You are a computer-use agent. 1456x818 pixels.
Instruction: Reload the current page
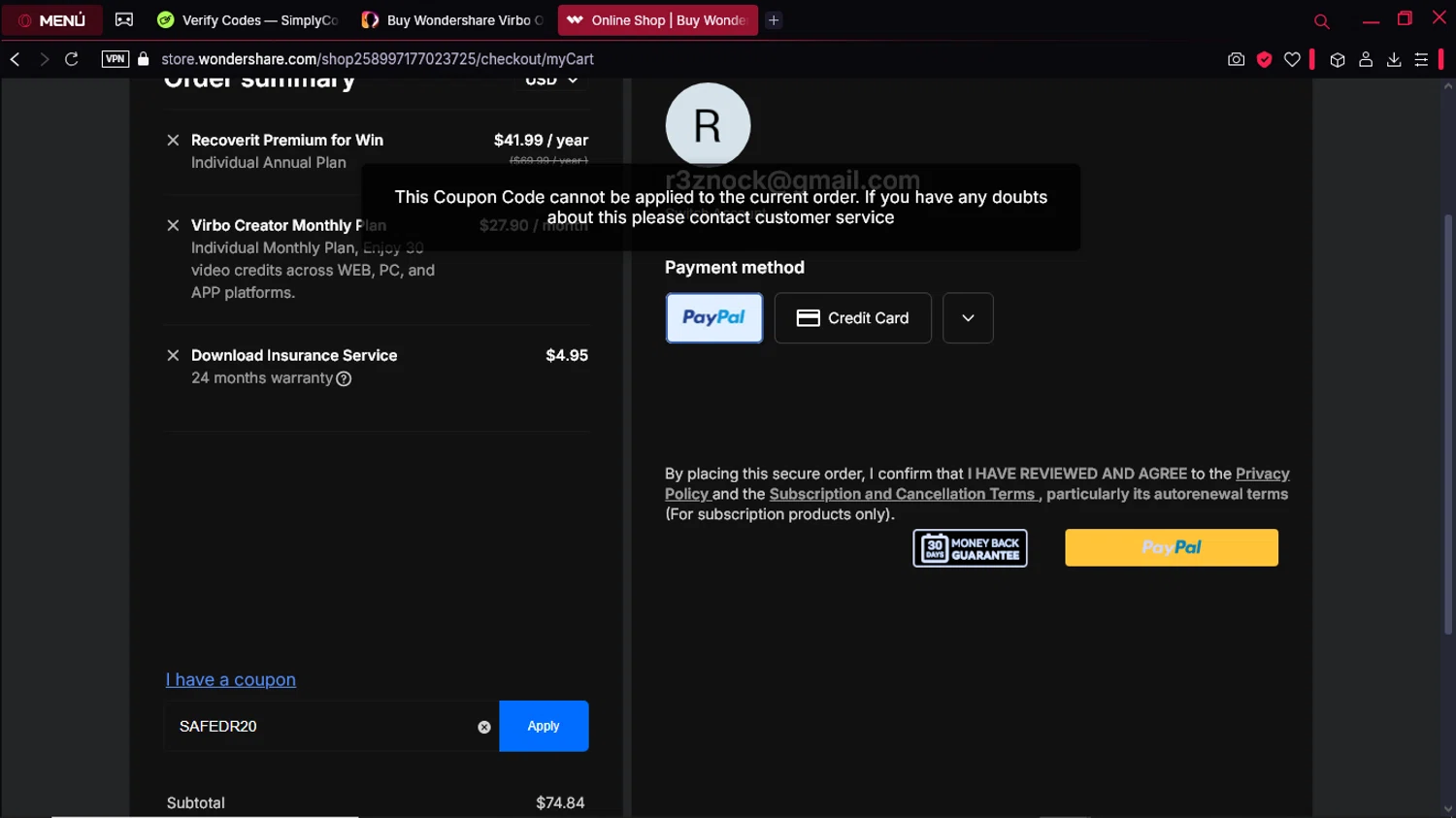pyautogui.click(x=72, y=59)
